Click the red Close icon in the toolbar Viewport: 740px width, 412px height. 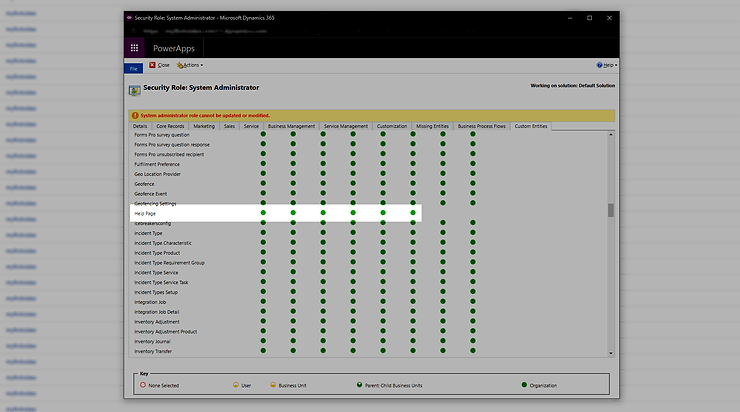tap(152, 65)
